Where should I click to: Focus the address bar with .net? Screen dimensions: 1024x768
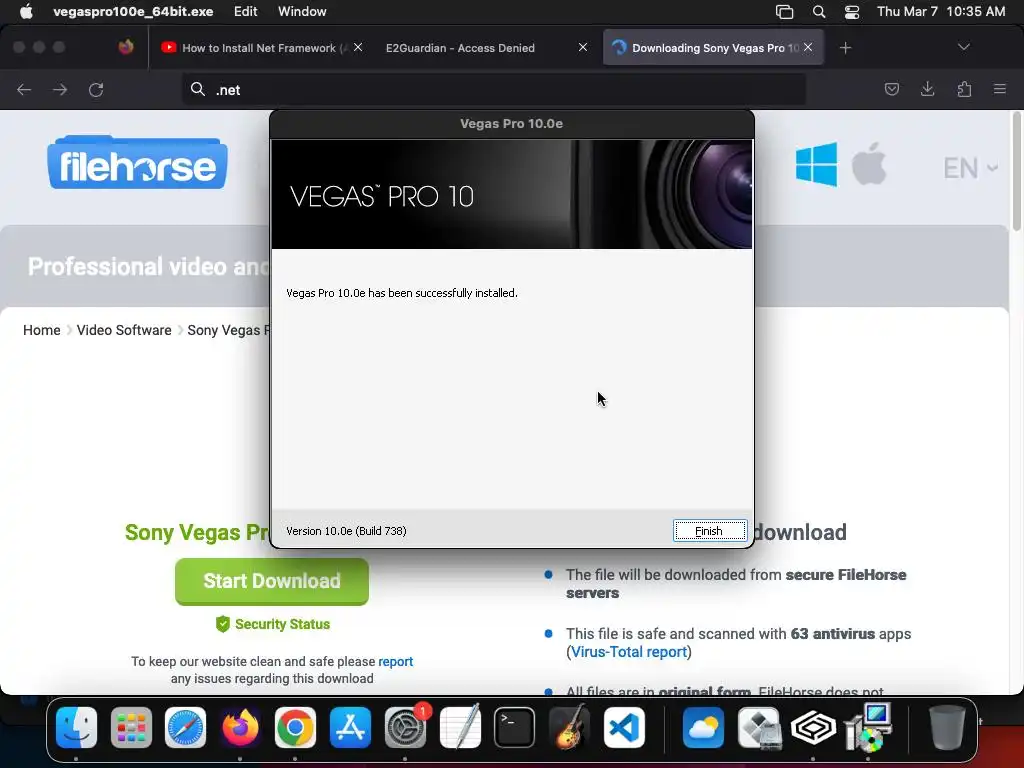point(494,89)
